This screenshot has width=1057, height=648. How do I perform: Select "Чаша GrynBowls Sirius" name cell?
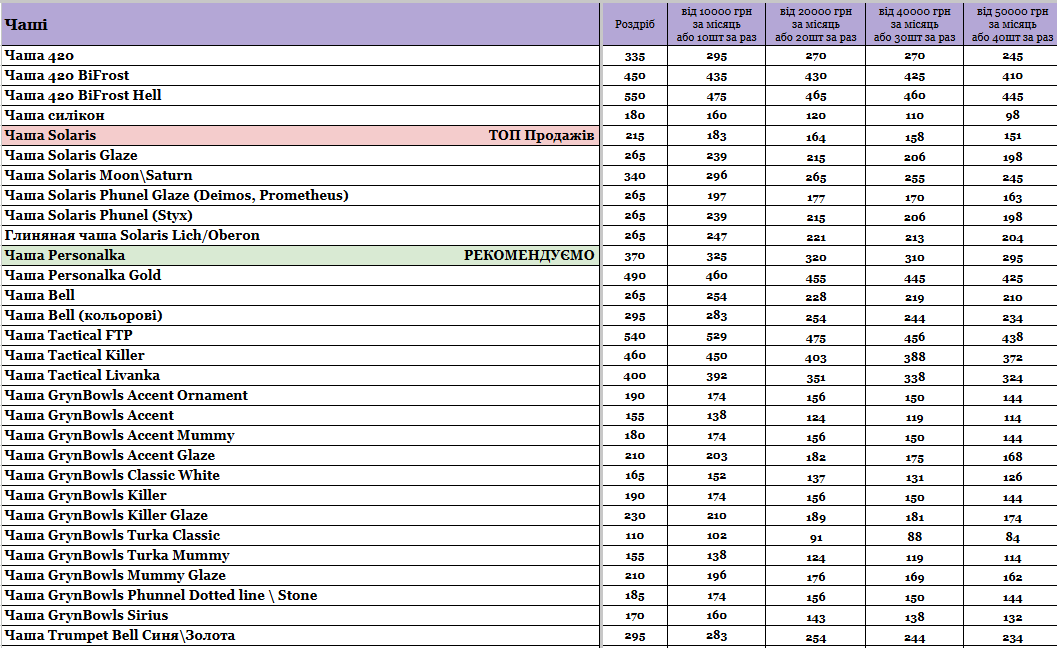(86, 616)
